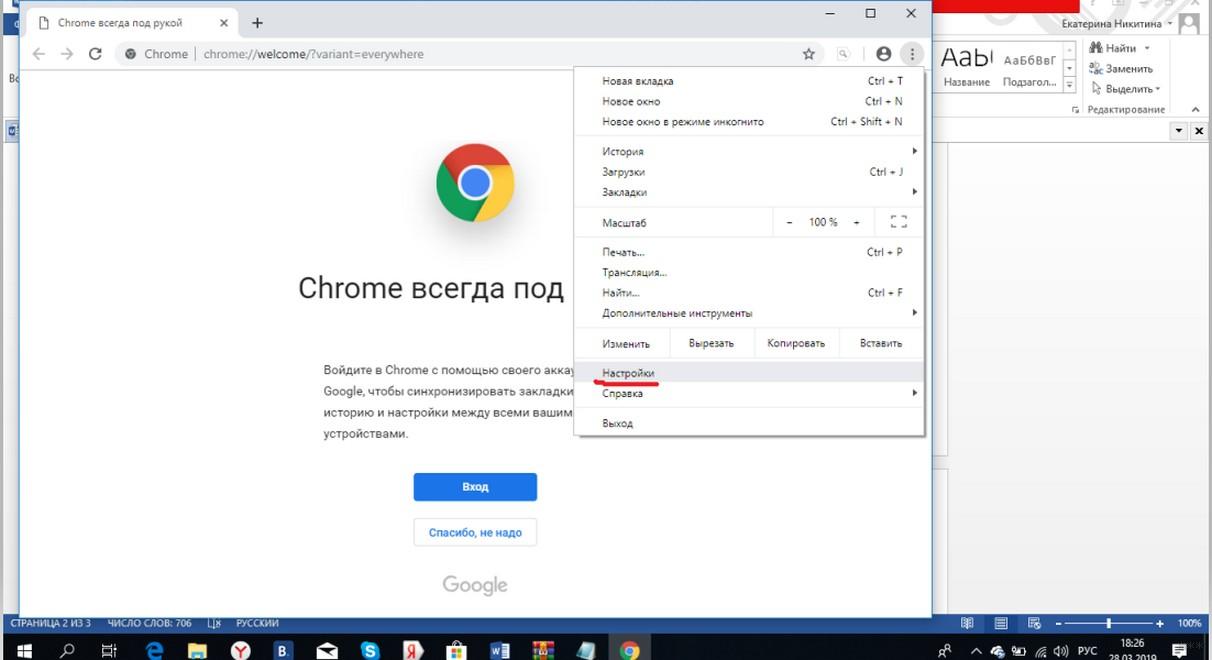Open Новое окно в режиме инкогнито
The width and height of the screenshot is (1212, 660).
[x=749, y=121]
